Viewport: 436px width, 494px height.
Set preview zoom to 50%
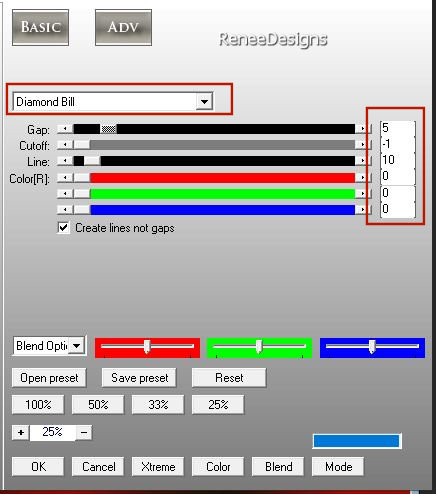point(98,405)
